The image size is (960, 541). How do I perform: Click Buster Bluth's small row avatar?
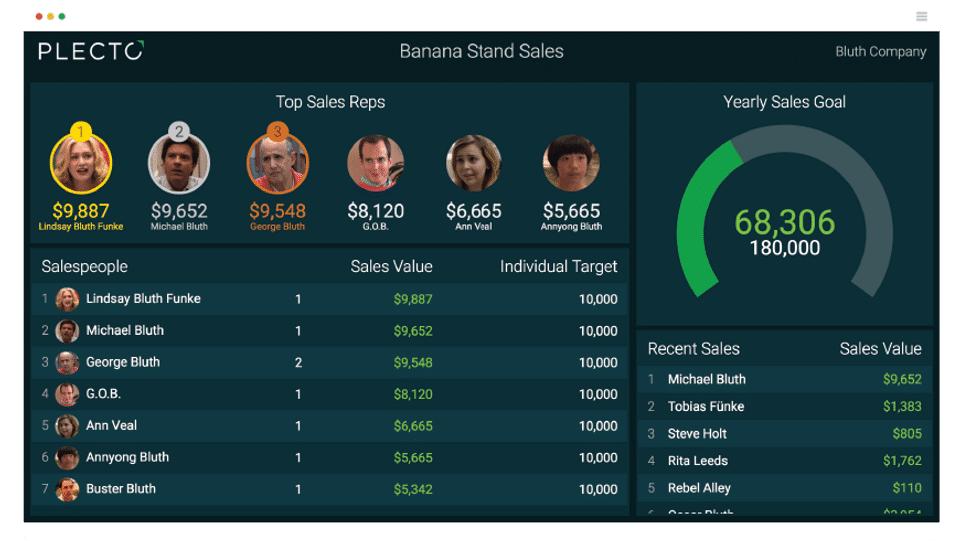coord(67,489)
